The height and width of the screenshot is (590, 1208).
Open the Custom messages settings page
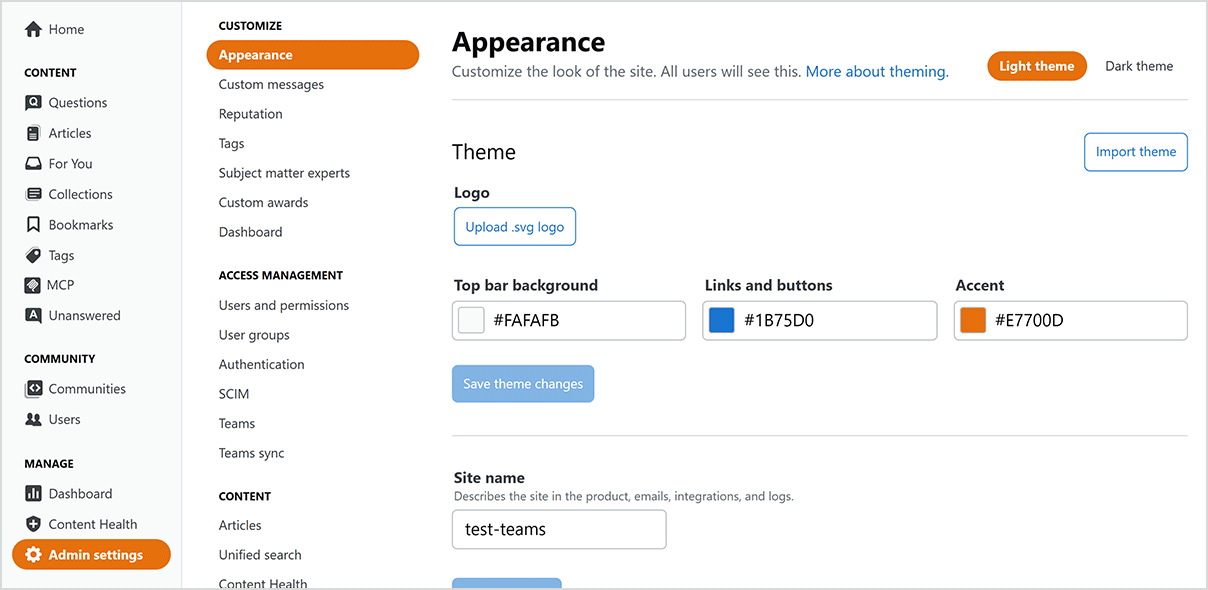click(271, 85)
